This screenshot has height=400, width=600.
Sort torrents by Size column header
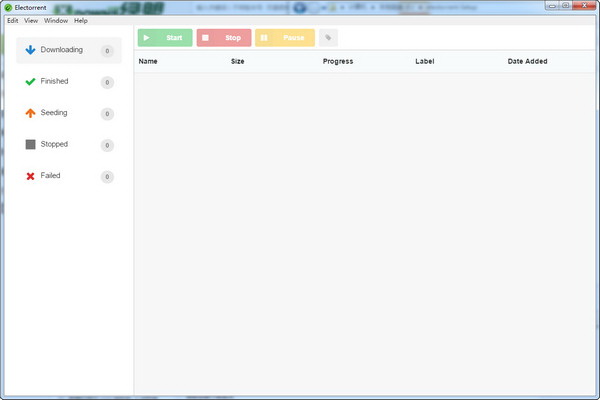point(238,61)
